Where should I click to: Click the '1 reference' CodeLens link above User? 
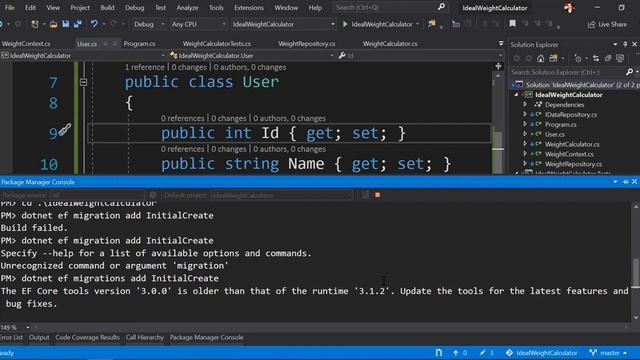[144, 67]
